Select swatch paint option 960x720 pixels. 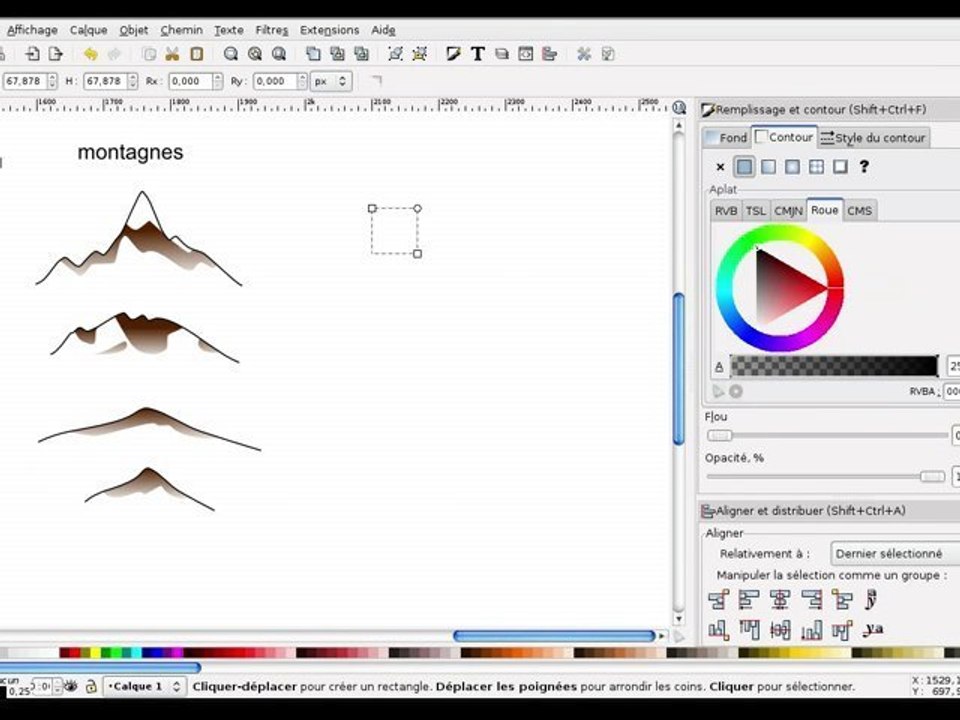coord(840,167)
